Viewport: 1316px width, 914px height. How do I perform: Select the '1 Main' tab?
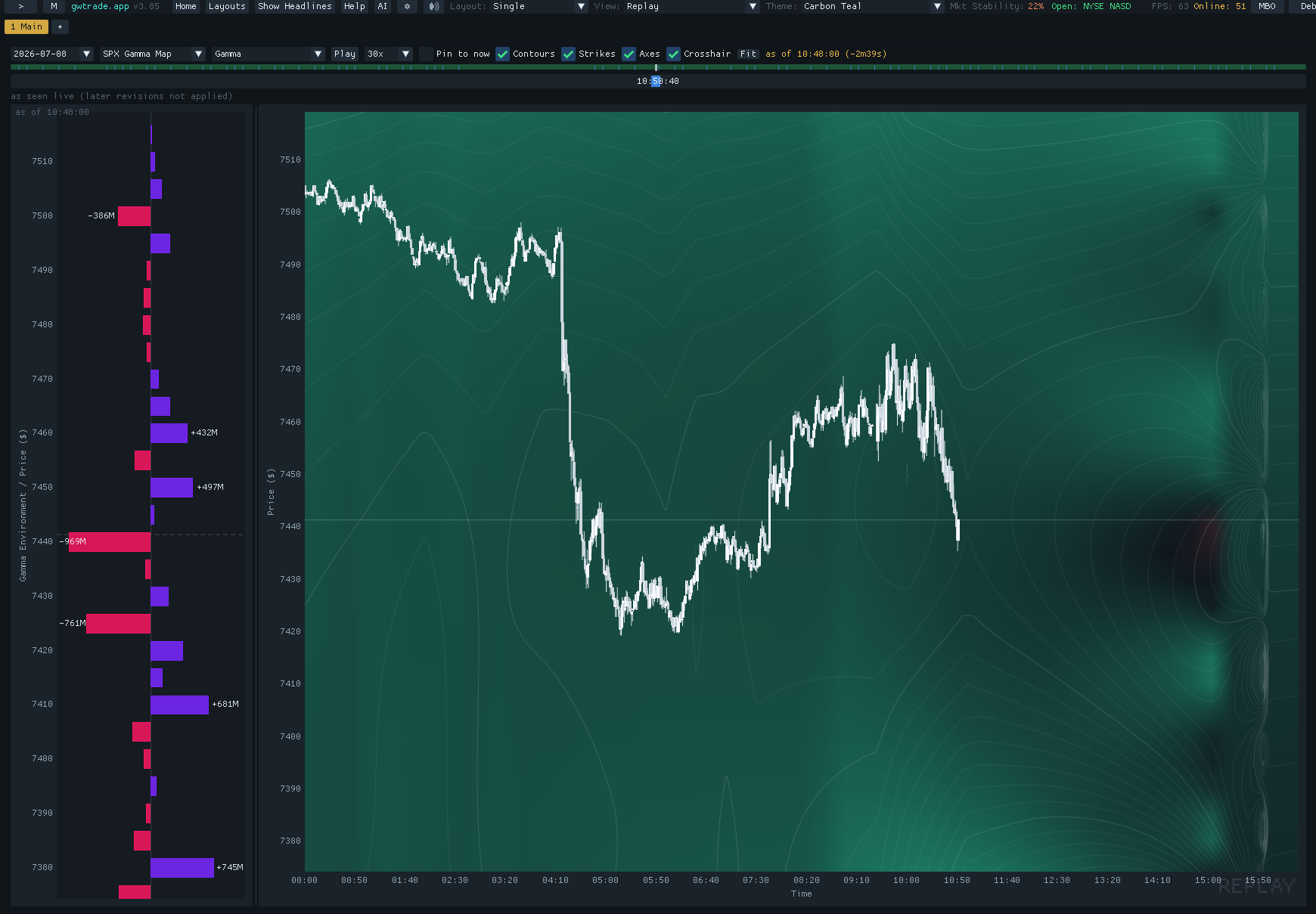point(26,26)
